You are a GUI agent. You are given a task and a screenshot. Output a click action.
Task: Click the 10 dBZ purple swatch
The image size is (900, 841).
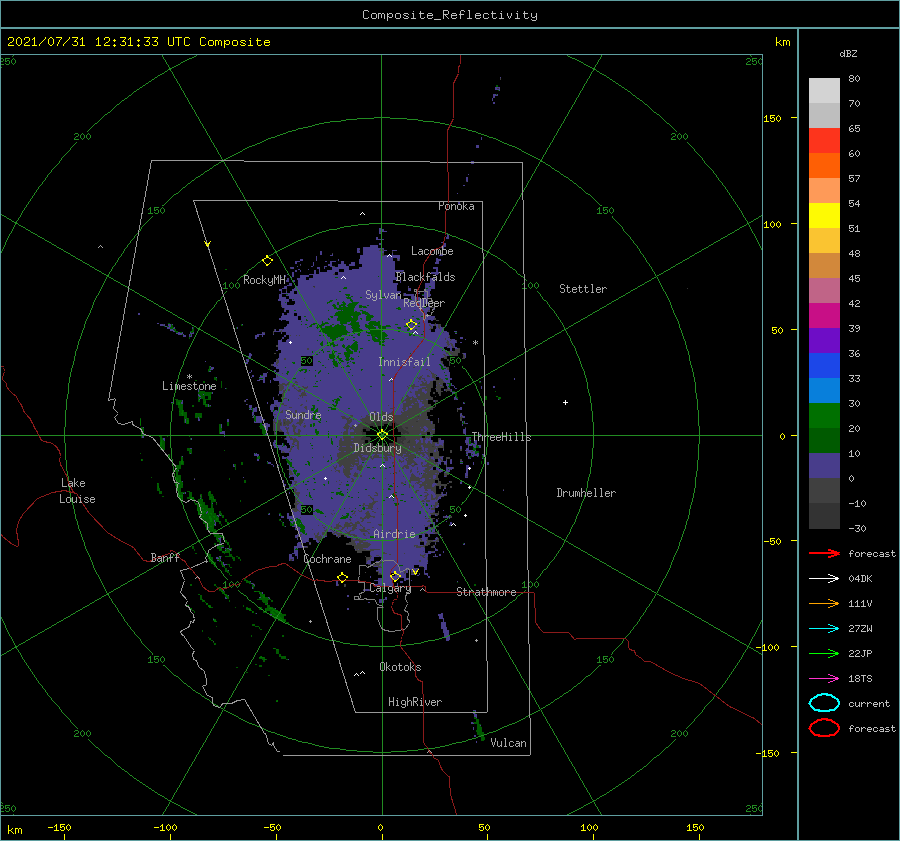pos(824,466)
